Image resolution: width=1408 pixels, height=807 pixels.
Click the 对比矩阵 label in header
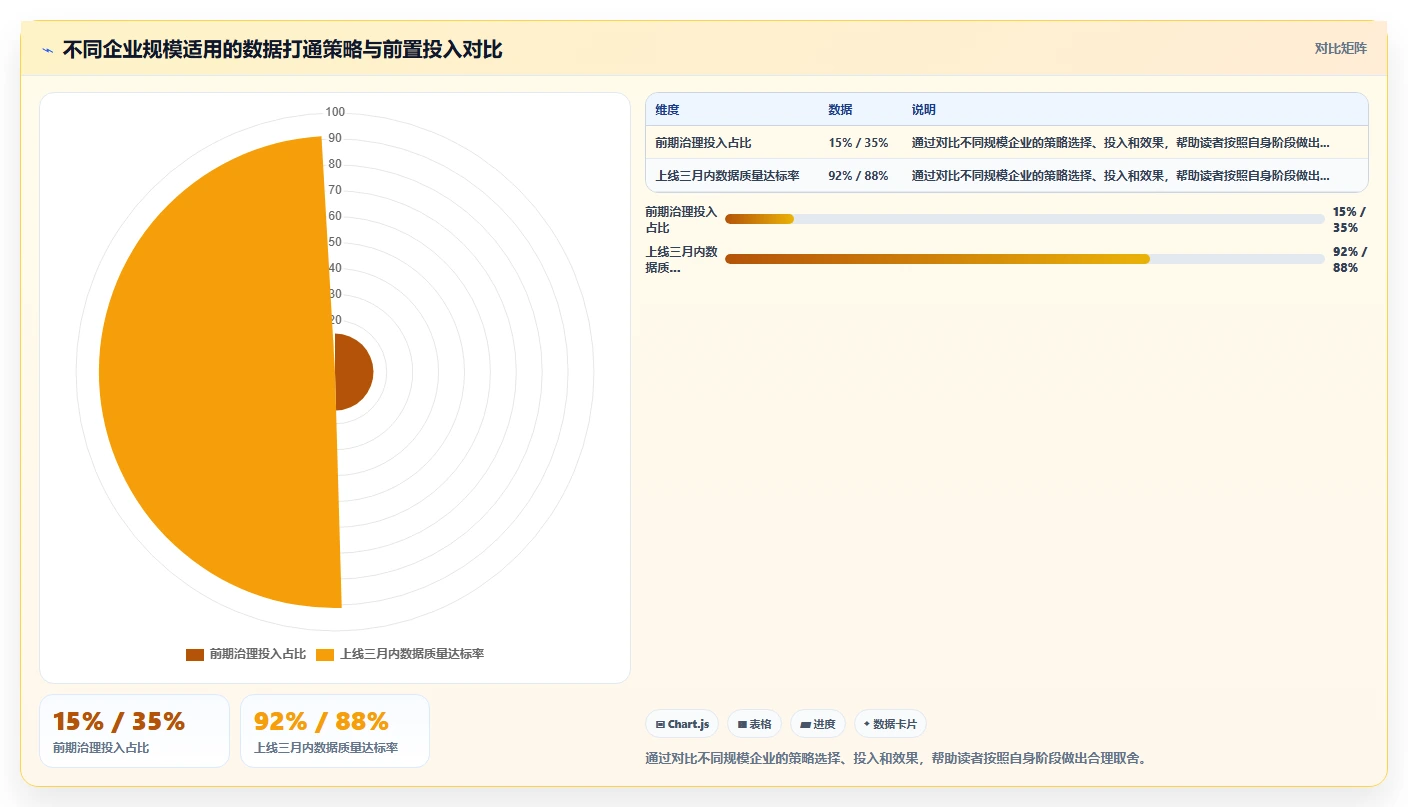pos(1340,49)
